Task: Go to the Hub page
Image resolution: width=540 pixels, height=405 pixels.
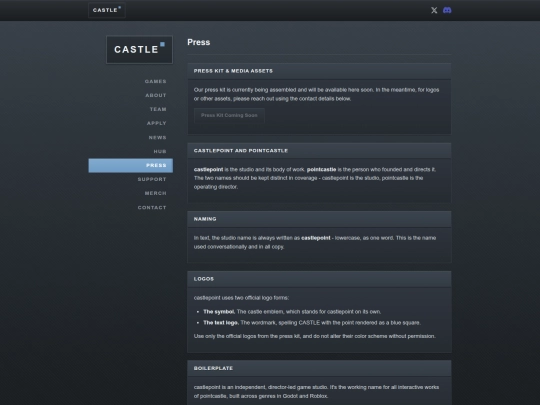Action: [160, 152]
